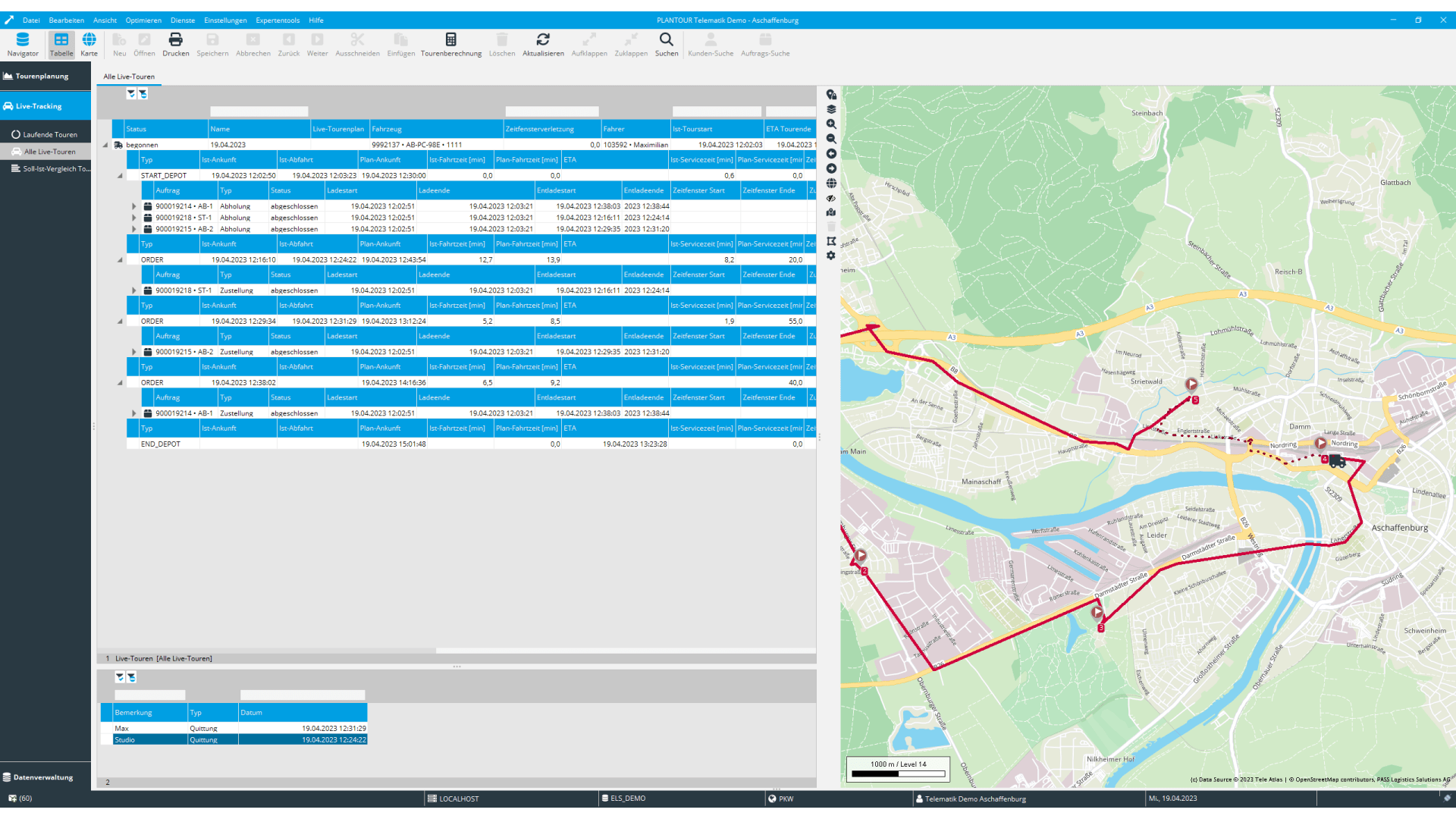Click Tourenberechnung calculator icon
This screenshot has height=819, width=1456.
coord(451,39)
